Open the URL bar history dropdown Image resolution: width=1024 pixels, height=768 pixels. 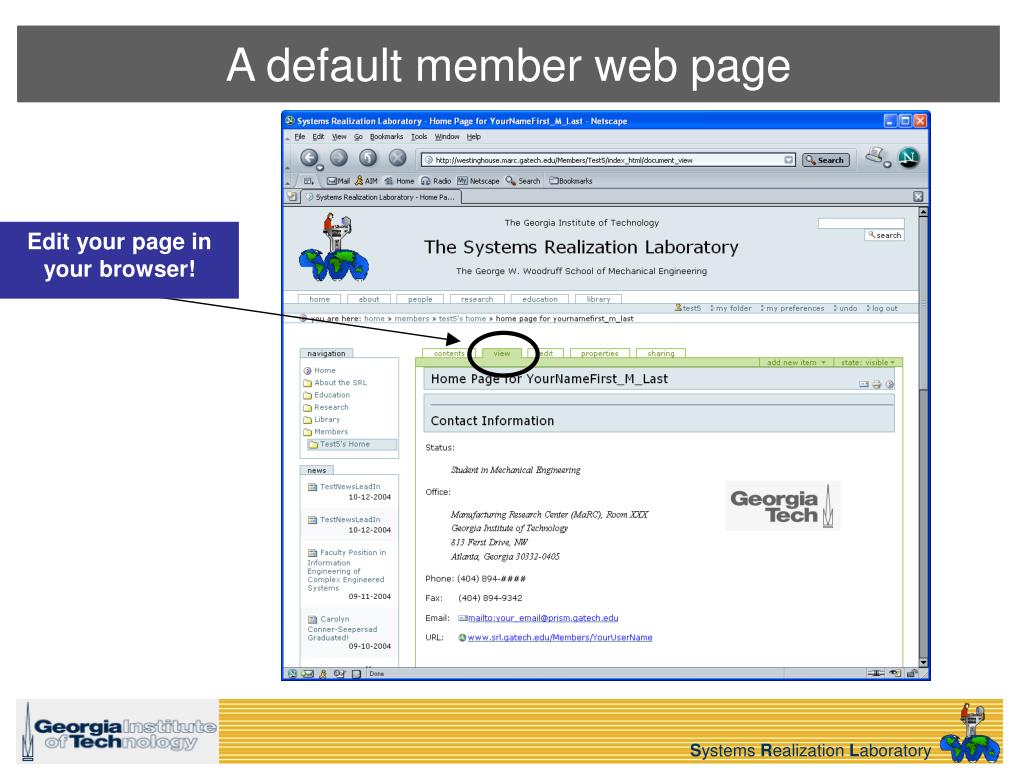click(x=788, y=160)
